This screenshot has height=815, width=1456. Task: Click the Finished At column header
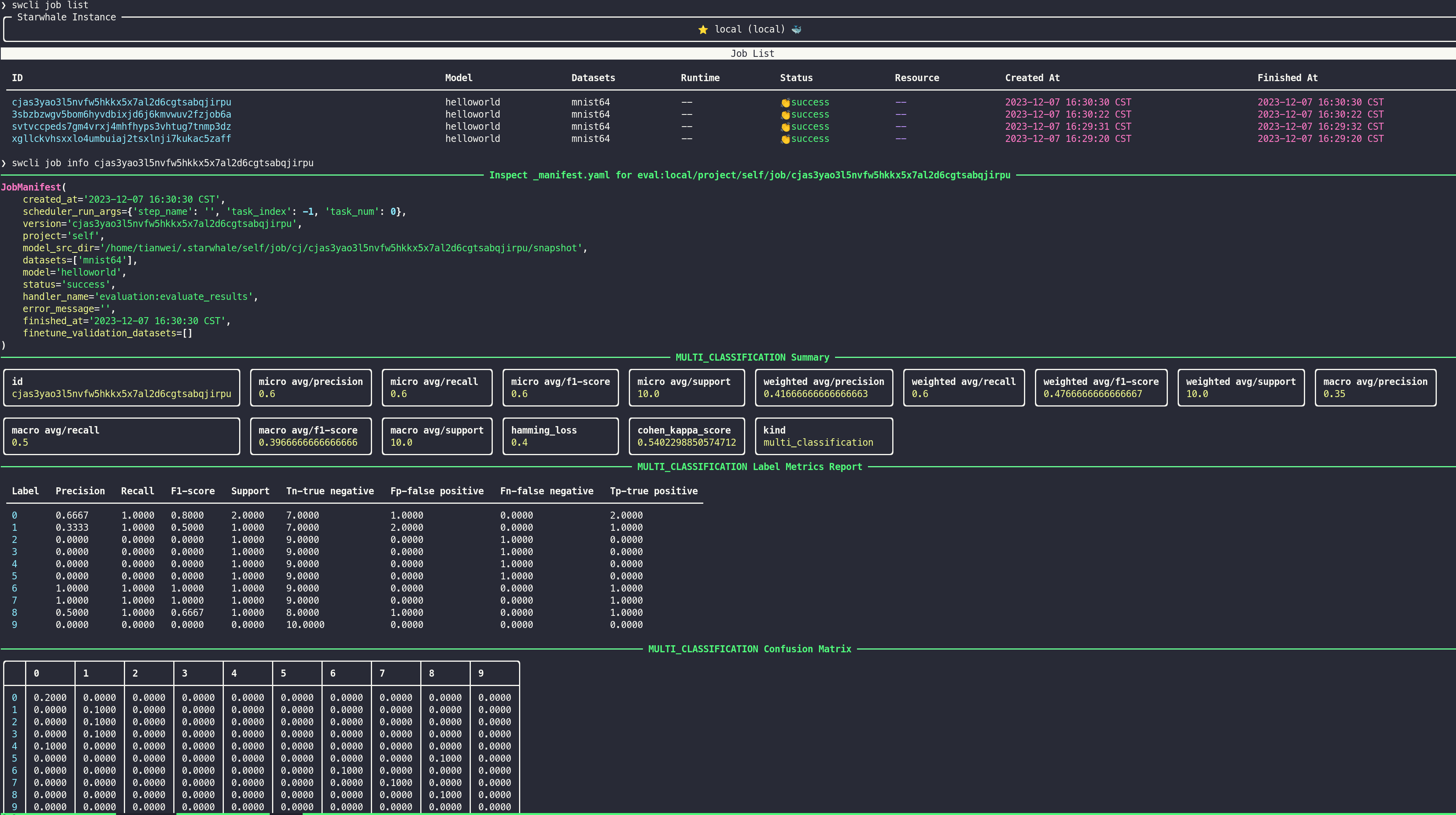point(1287,78)
